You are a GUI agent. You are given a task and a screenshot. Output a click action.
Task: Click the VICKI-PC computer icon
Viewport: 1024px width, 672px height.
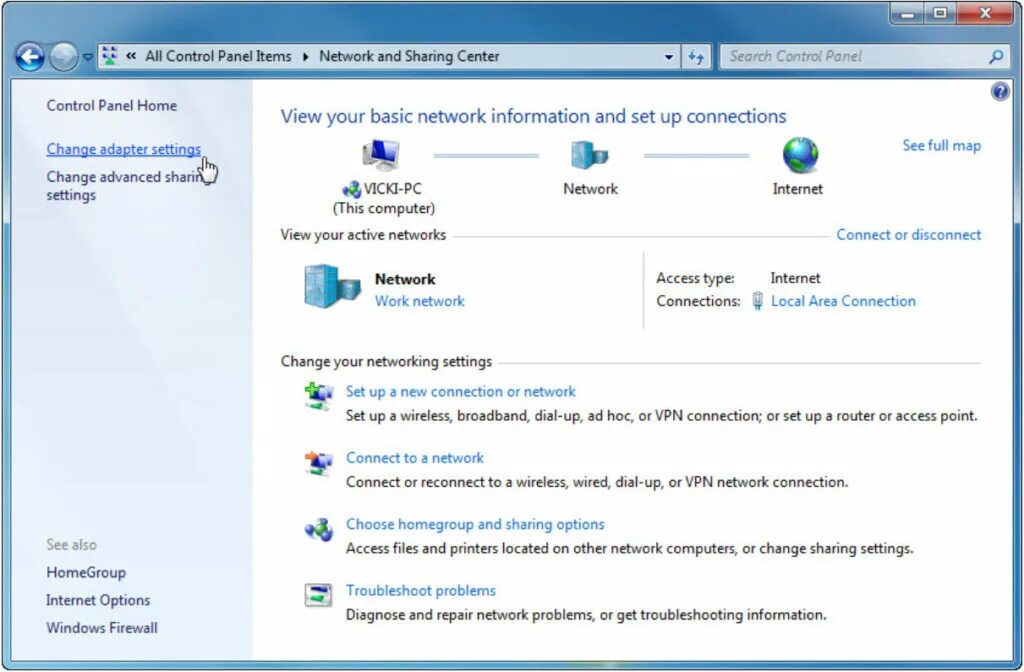point(381,155)
